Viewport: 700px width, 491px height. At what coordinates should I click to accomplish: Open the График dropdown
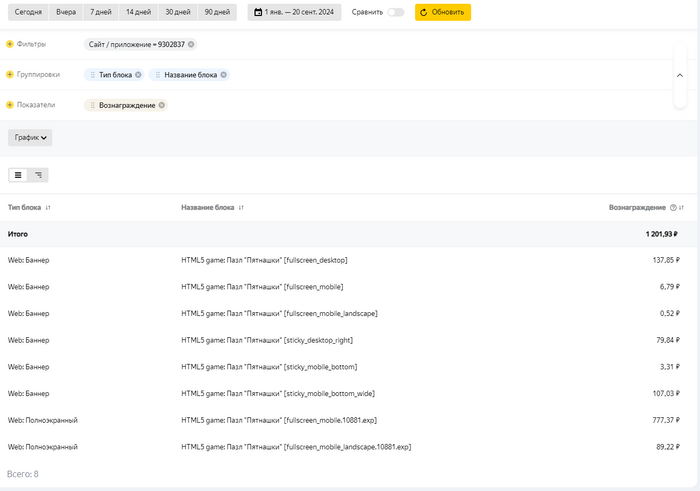(30, 138)
